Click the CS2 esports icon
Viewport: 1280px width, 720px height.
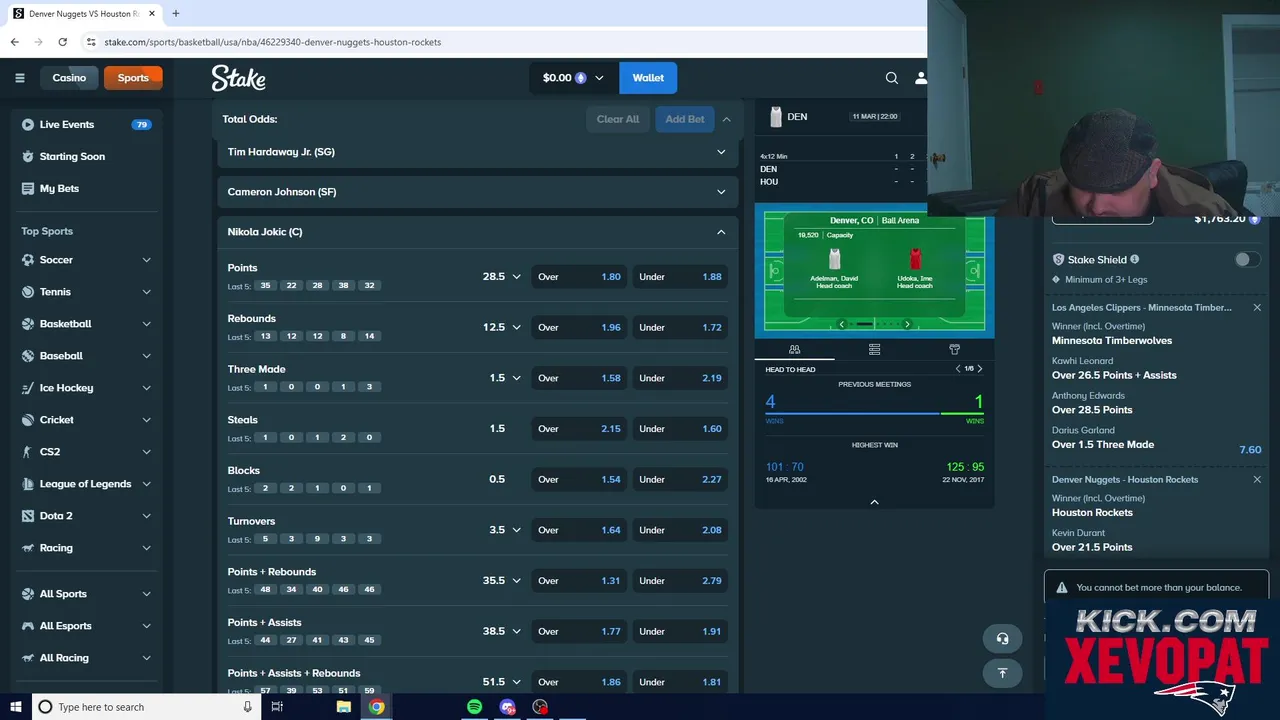28,452
